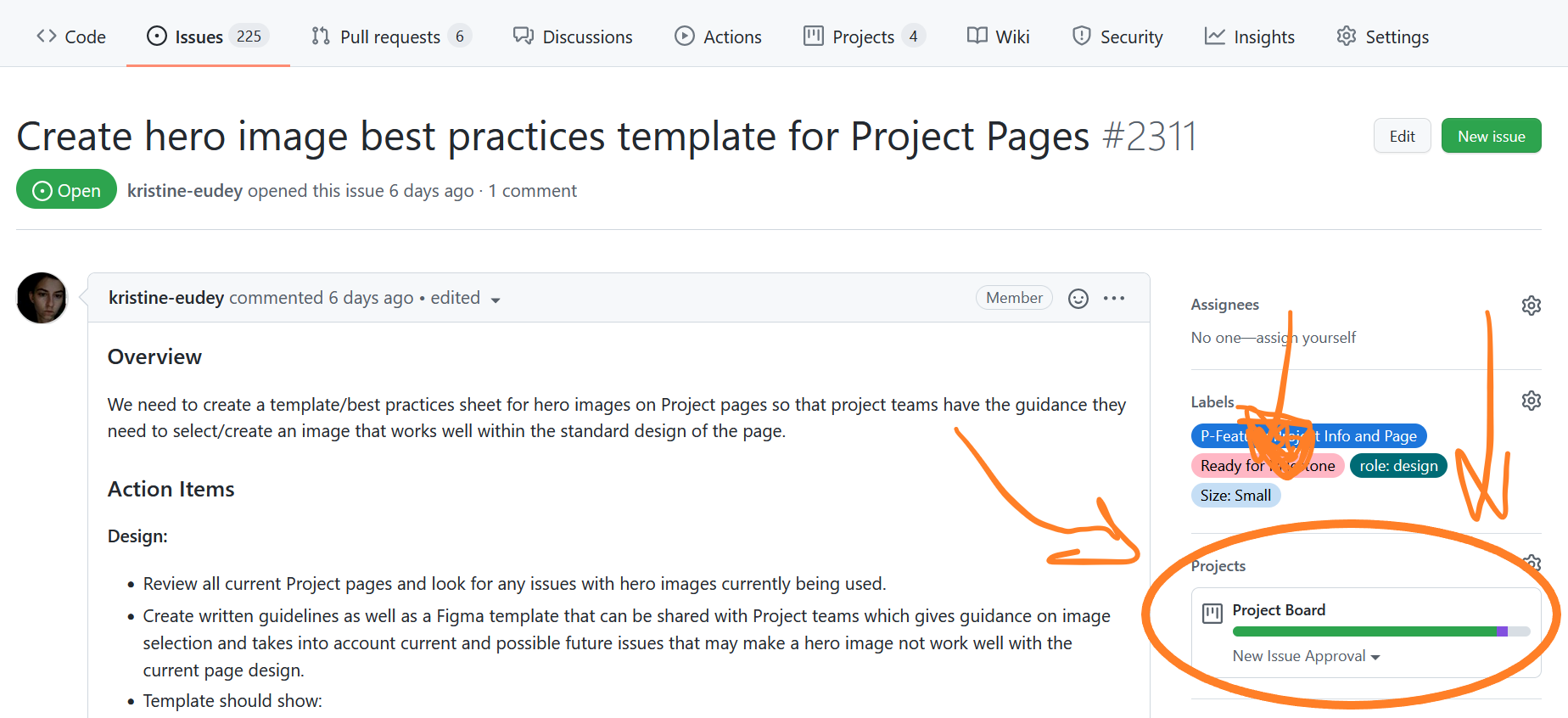
Task: Click the Labels gear icon
Action: 1531,401
